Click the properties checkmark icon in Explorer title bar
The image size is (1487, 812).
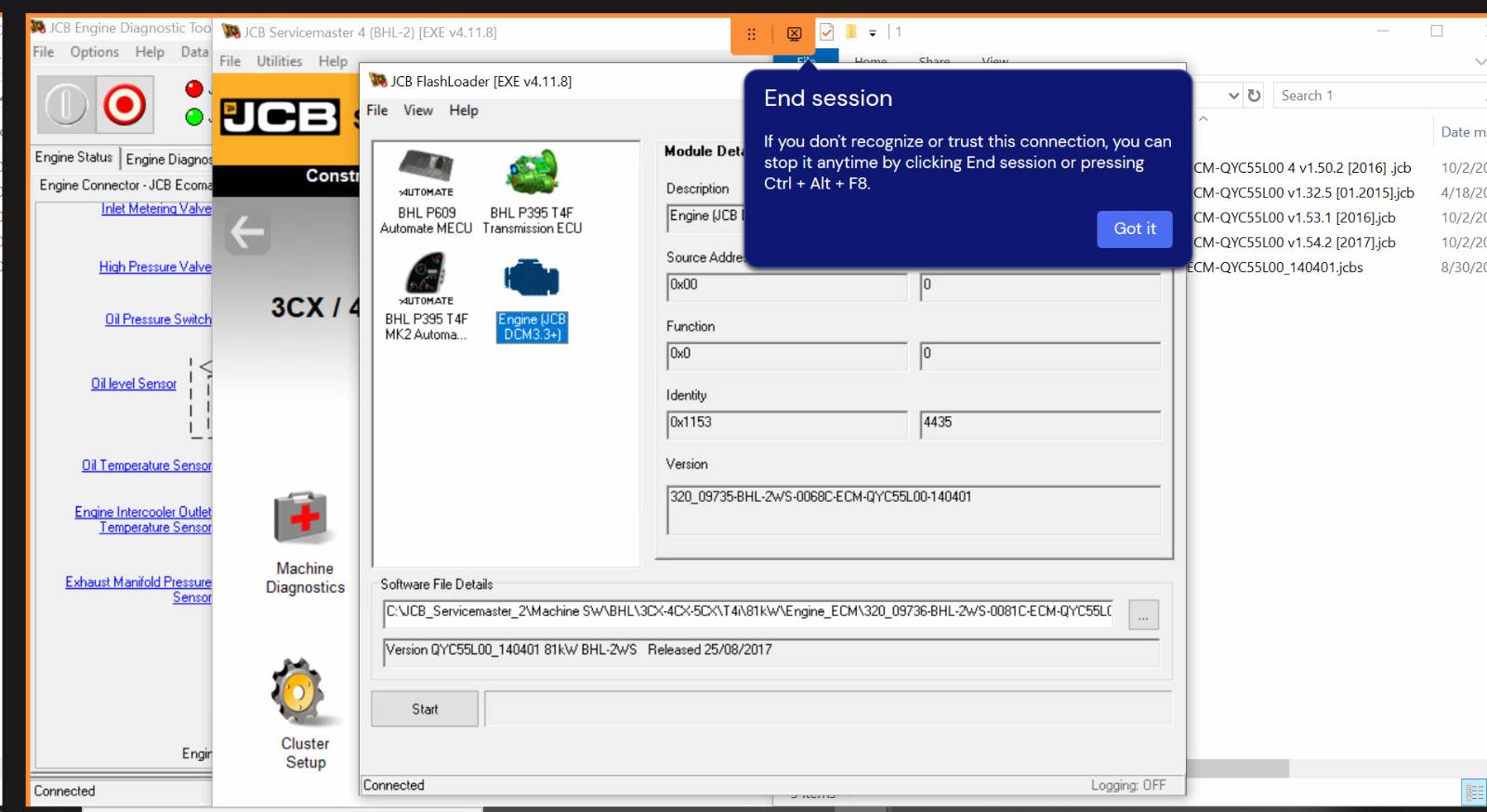[x=826, y=33]
